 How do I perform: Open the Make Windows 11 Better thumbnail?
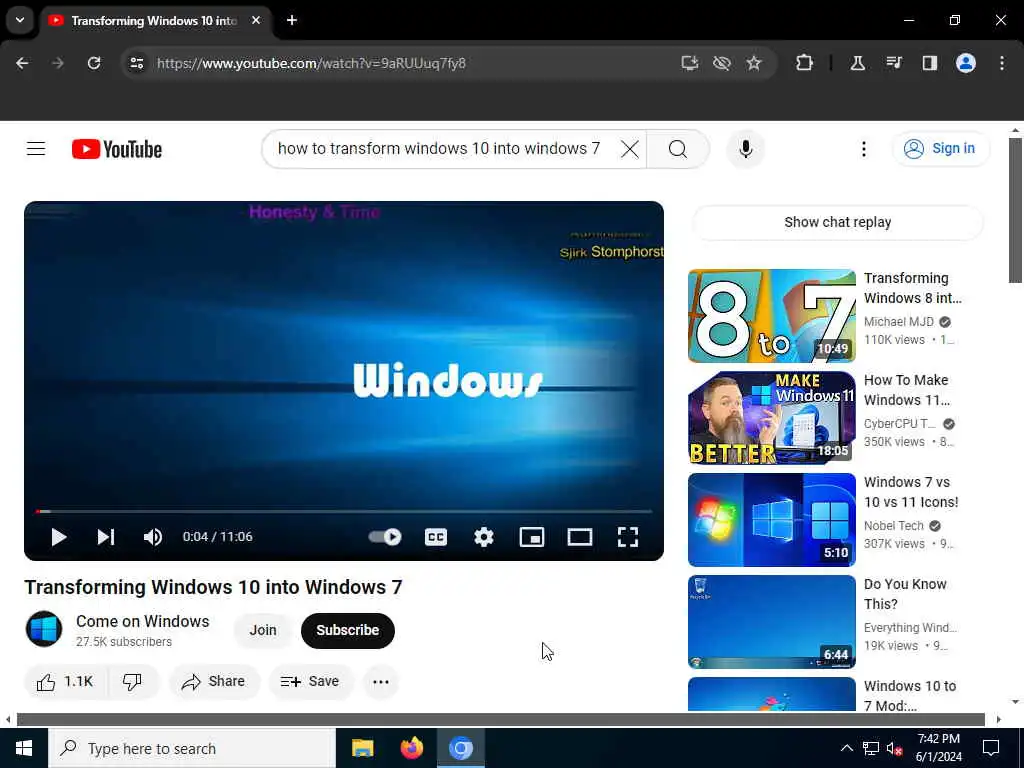click(771, 417)
